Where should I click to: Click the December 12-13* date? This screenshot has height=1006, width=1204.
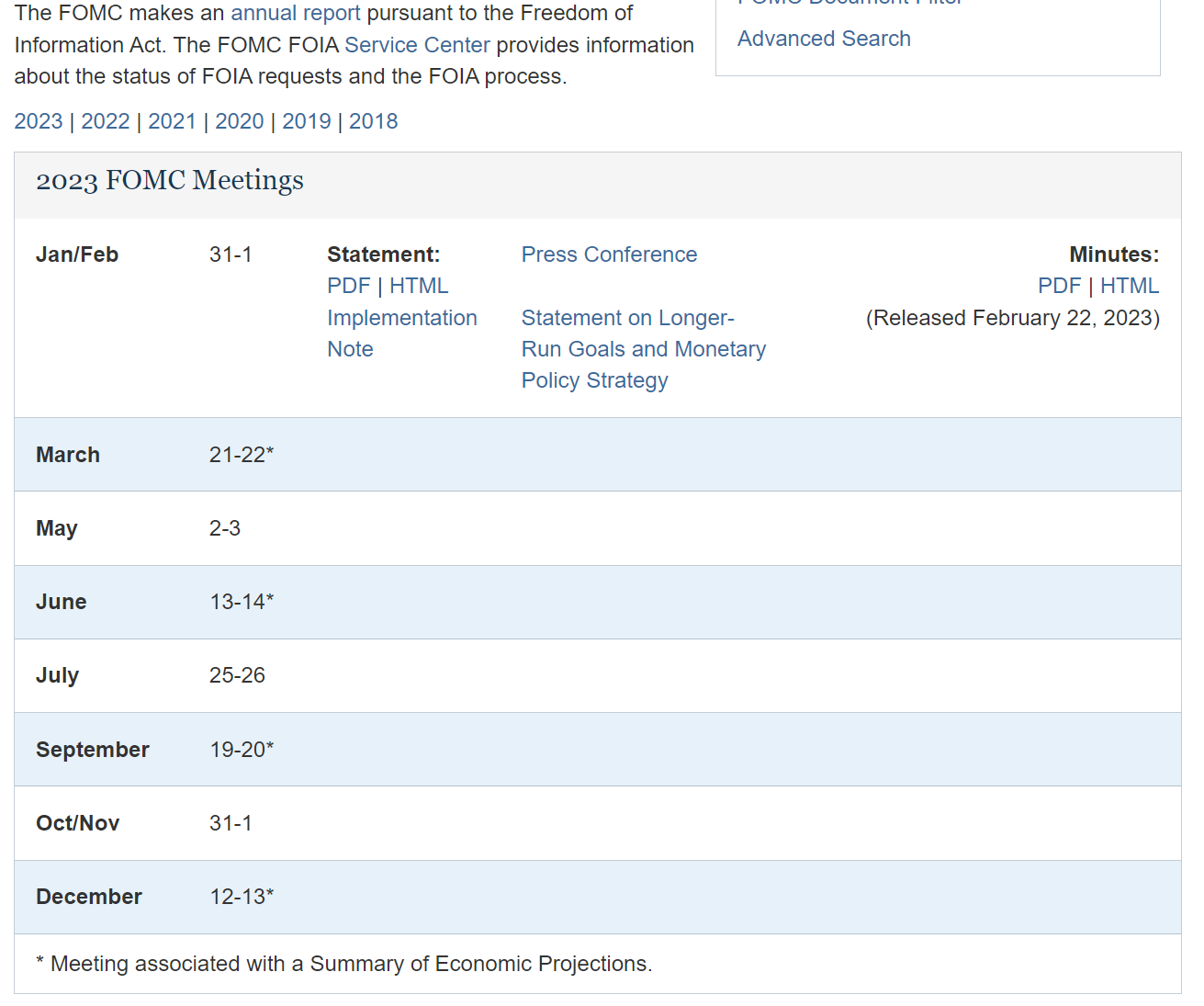tap(242, 897)
